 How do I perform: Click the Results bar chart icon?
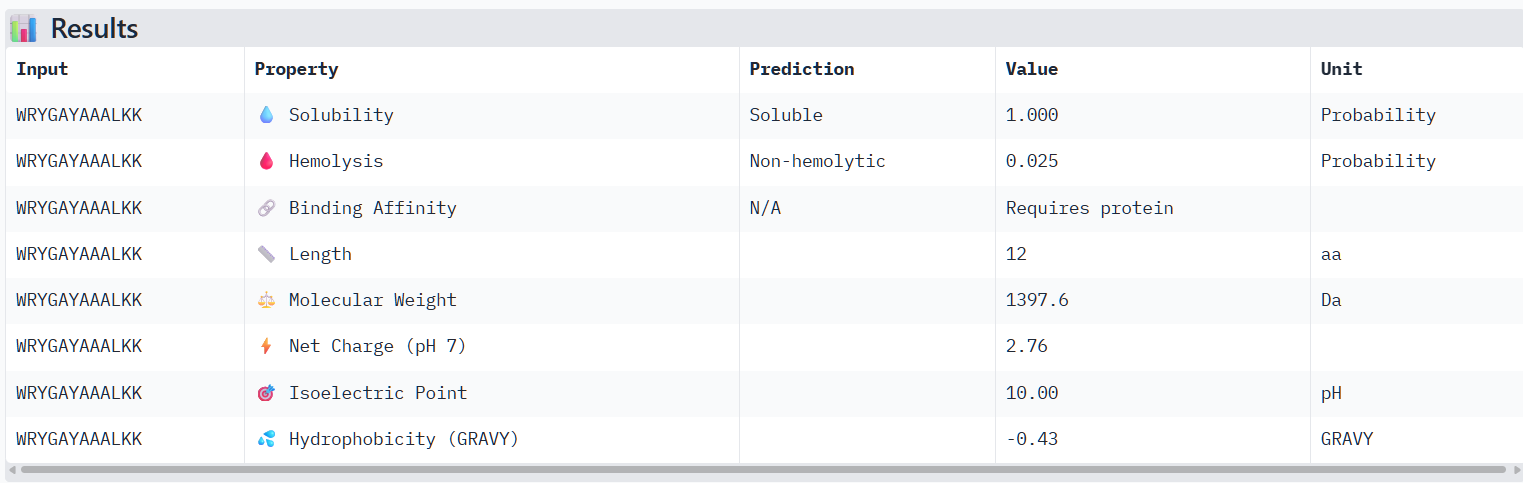23,28
